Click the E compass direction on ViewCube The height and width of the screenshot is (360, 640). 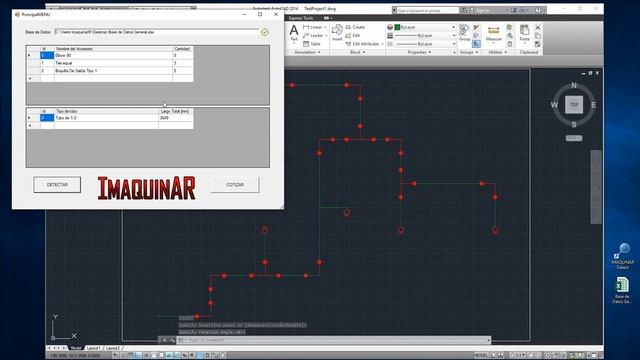(x=593, y=105)
